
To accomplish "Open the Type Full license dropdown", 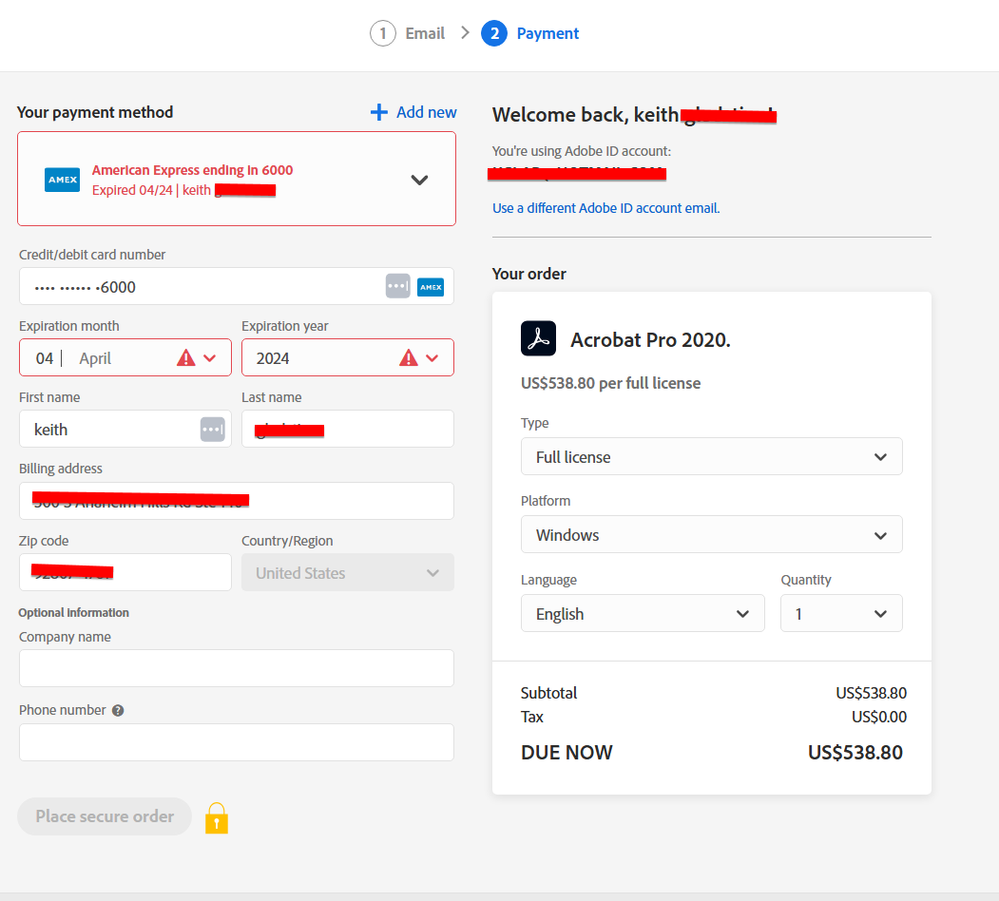I will point(712,456).
